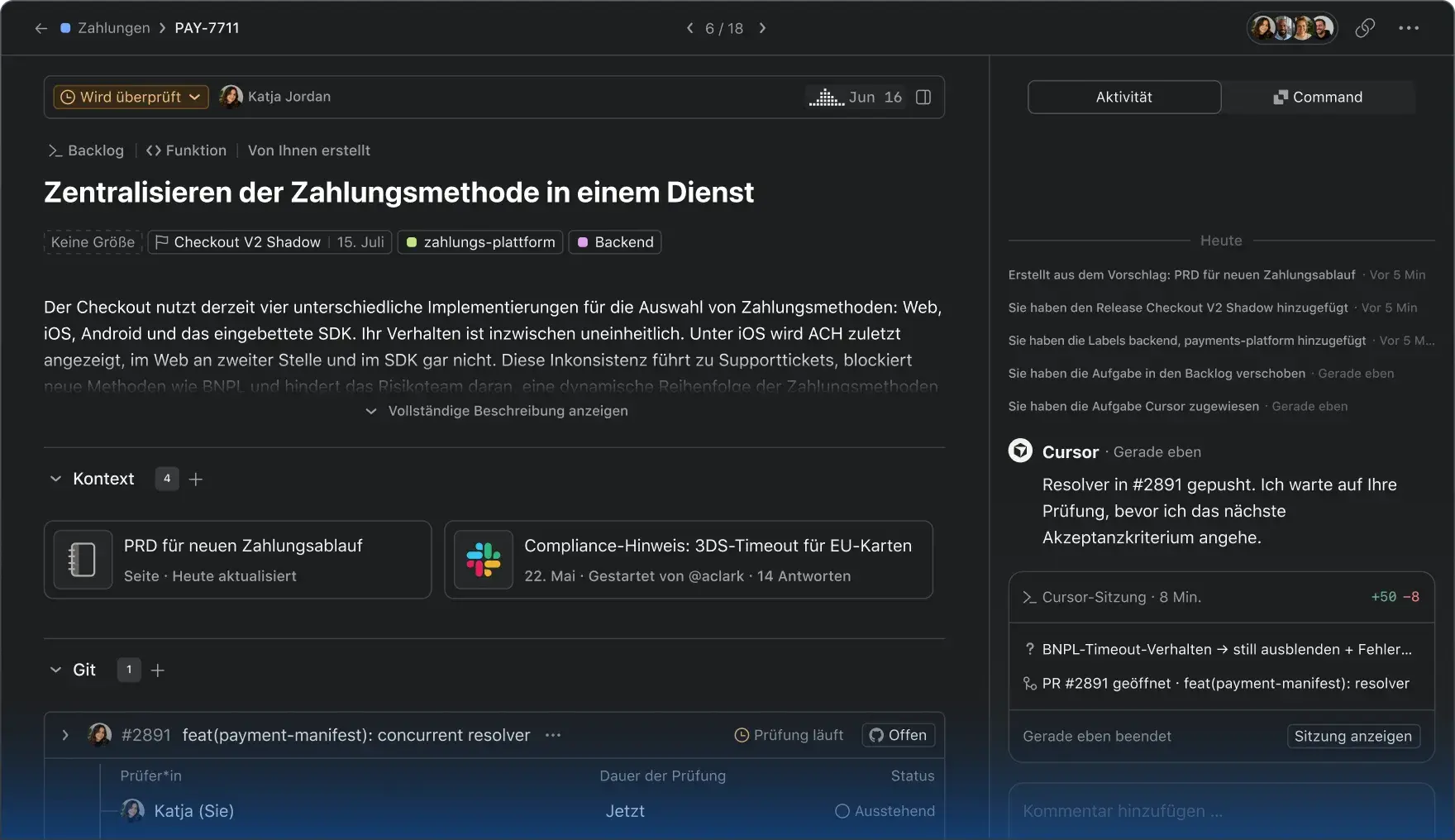Click in den Backlog verschoben entry

pos(1201,374)
